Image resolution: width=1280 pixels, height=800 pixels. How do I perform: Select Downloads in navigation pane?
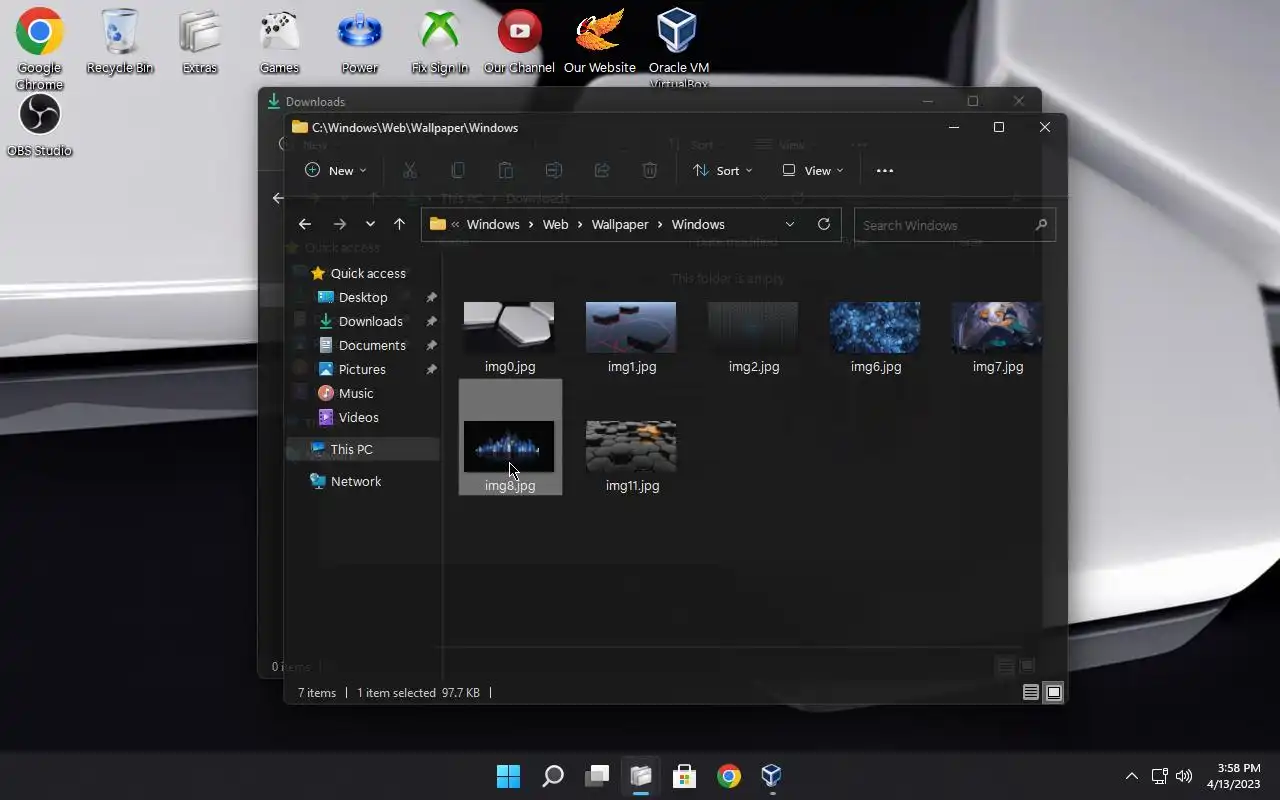click(x=370, y=321)
